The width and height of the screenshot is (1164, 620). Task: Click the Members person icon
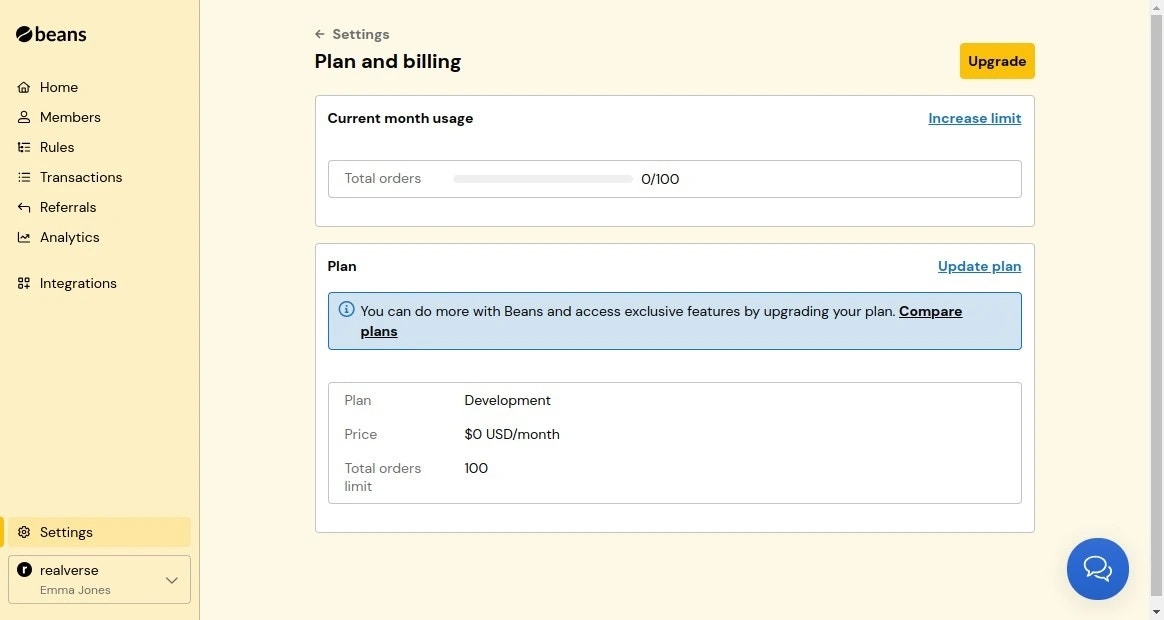24,118
